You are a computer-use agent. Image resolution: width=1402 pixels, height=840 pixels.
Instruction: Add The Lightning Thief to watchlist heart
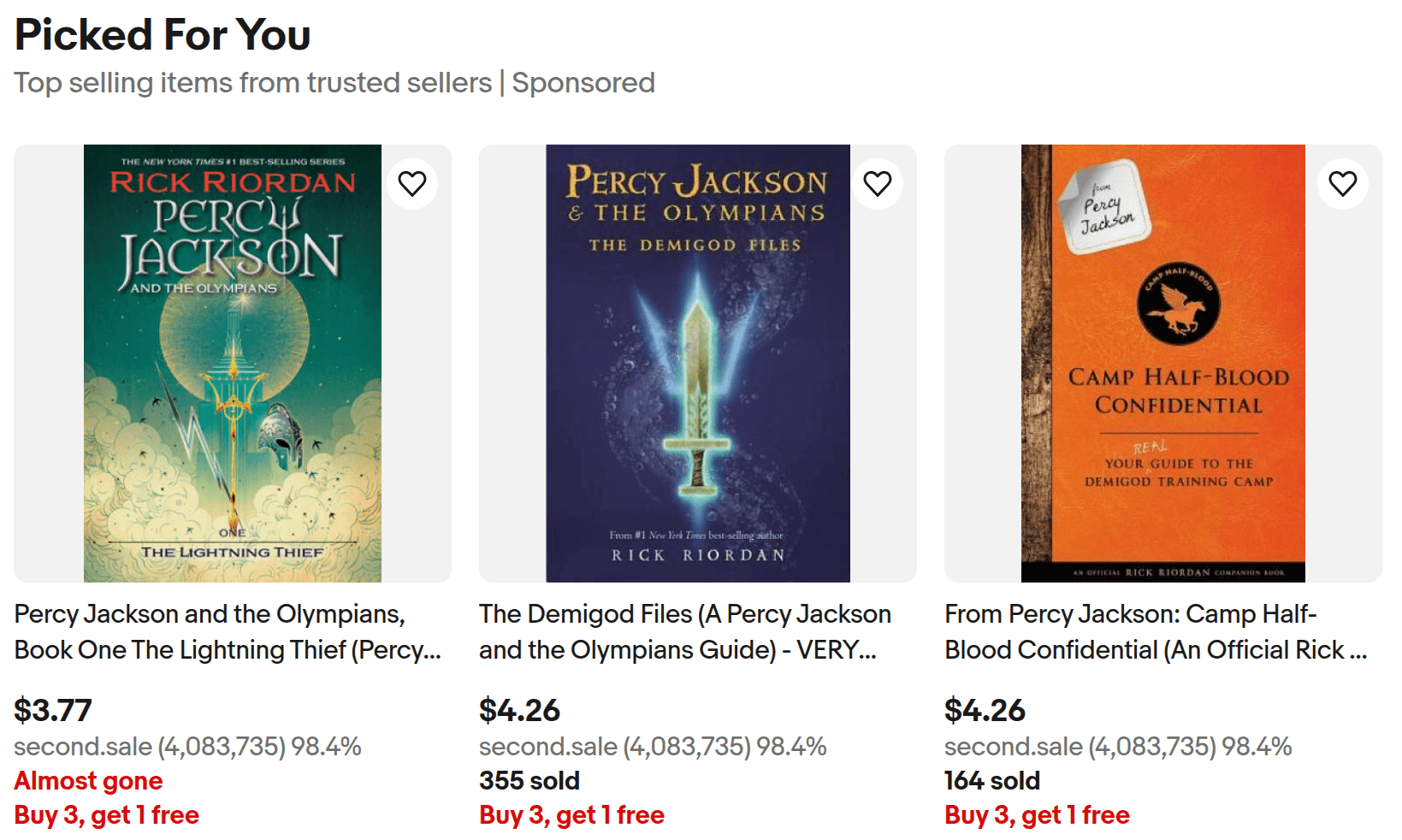click(x=412, y=184)
